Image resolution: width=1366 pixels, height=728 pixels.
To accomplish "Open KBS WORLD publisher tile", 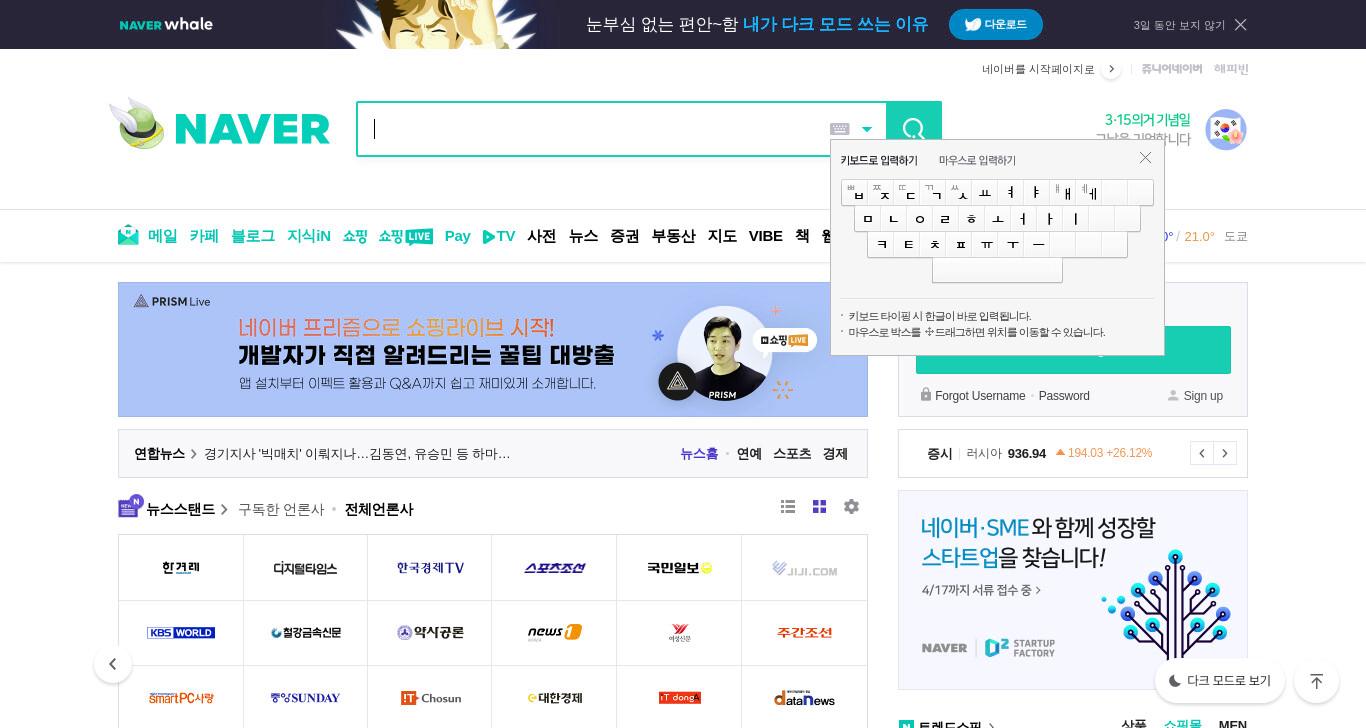I will (x=181, y=633).
